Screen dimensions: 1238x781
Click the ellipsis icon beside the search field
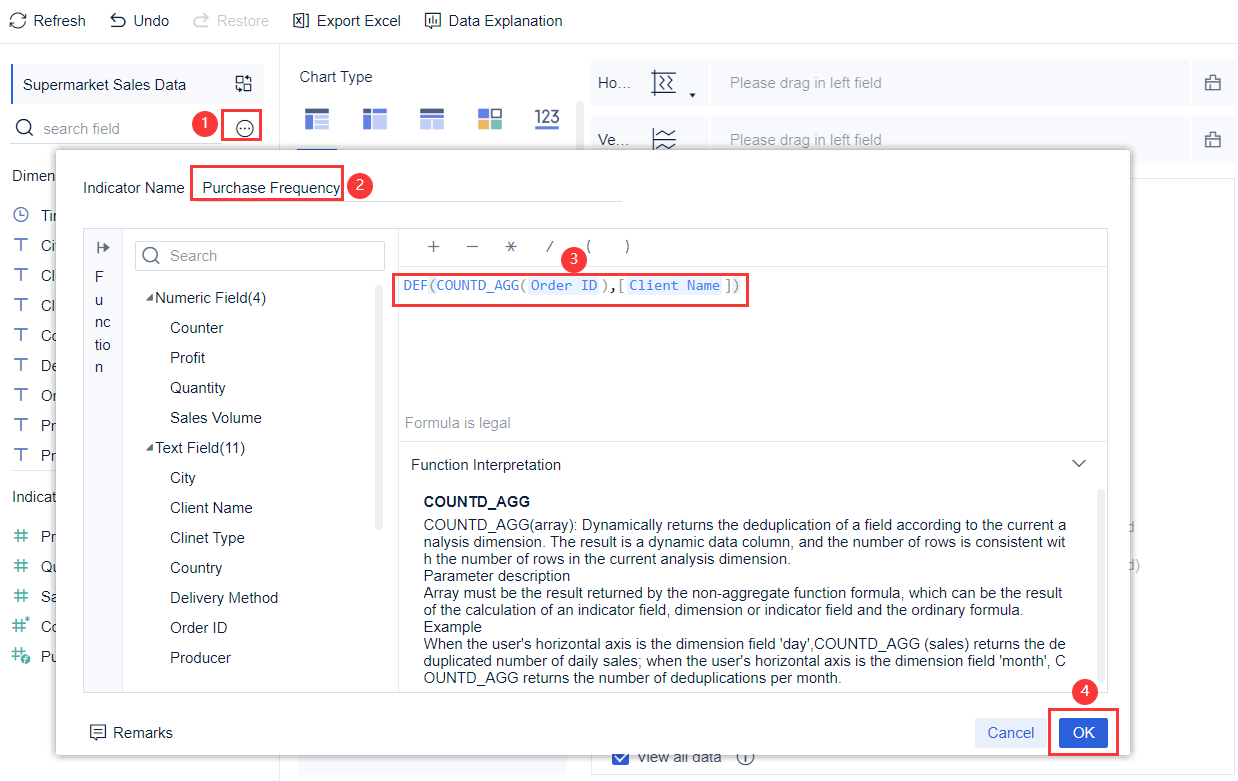pos(242,127)
